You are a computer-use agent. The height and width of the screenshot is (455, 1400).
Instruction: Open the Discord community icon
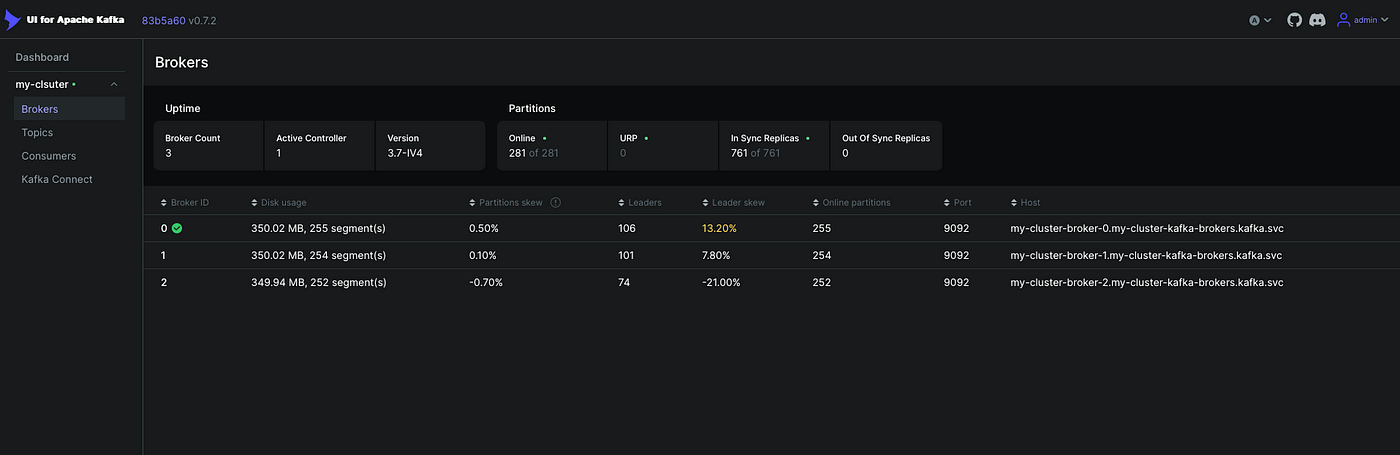point(1317,20)
